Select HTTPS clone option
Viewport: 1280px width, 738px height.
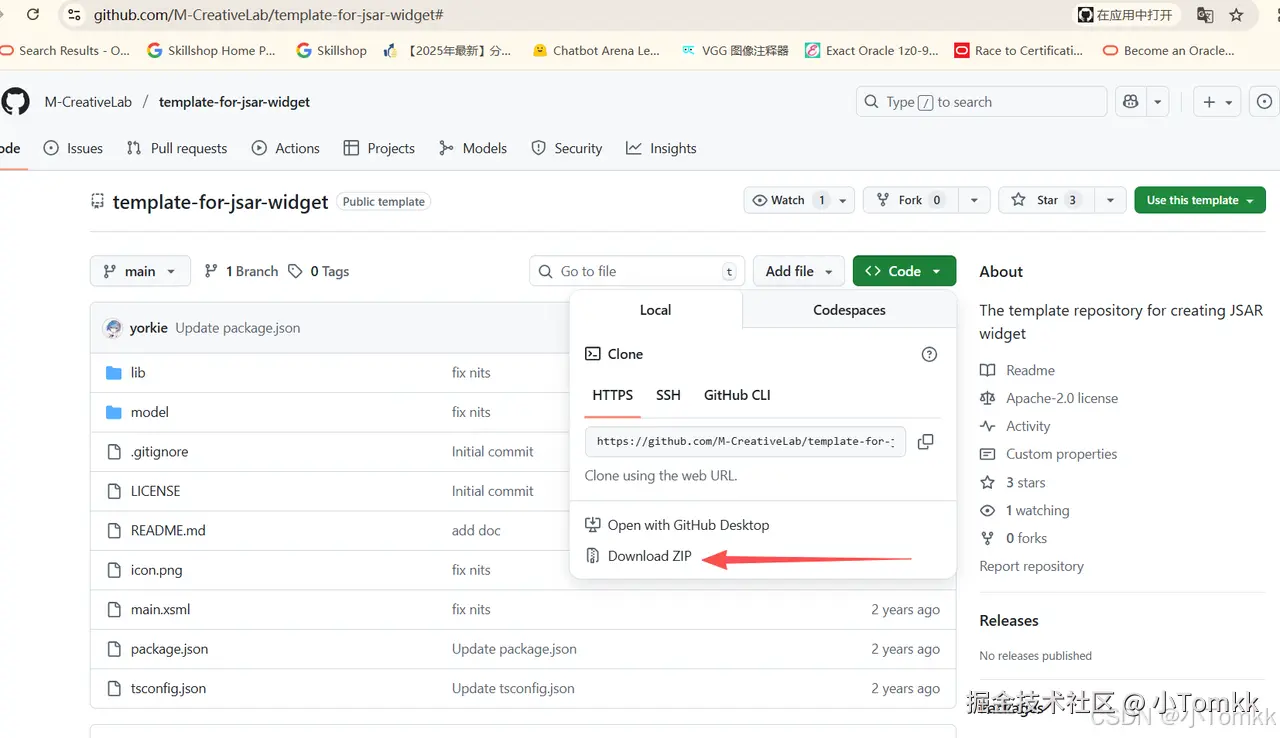613,395
